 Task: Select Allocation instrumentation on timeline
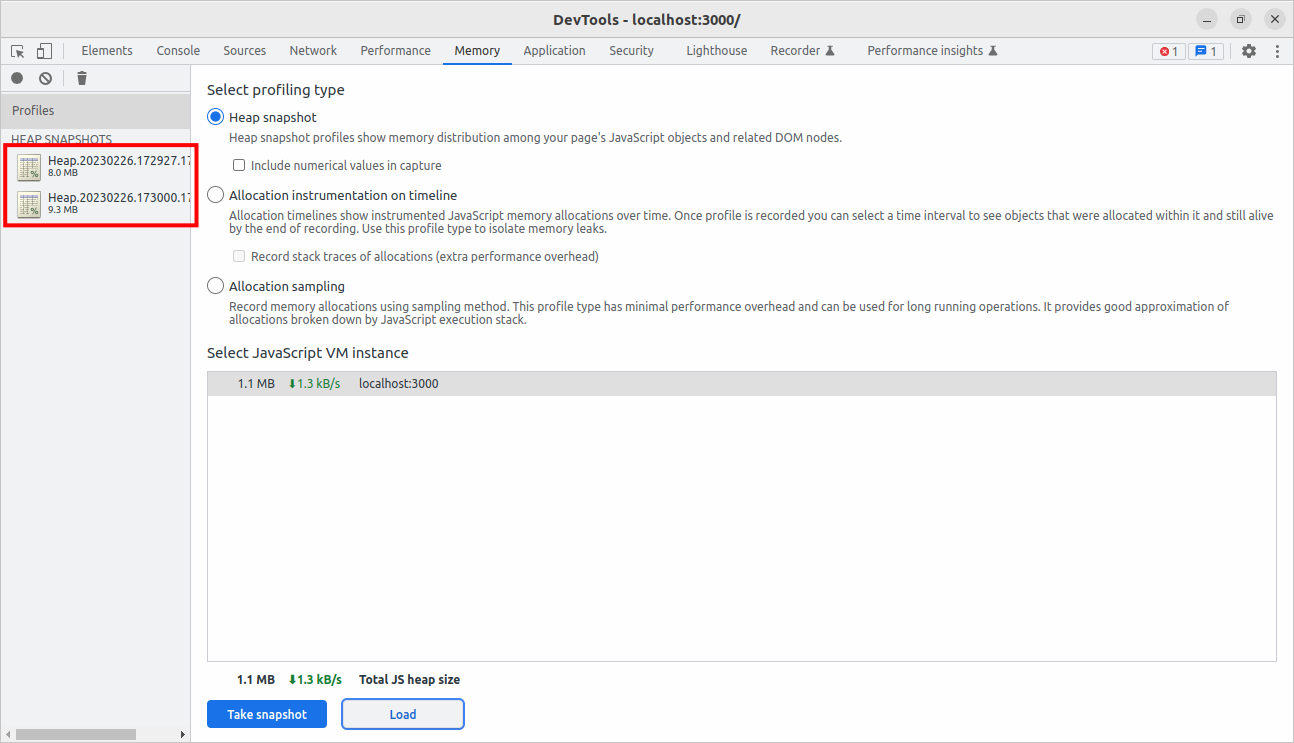[x=215, y=195]
